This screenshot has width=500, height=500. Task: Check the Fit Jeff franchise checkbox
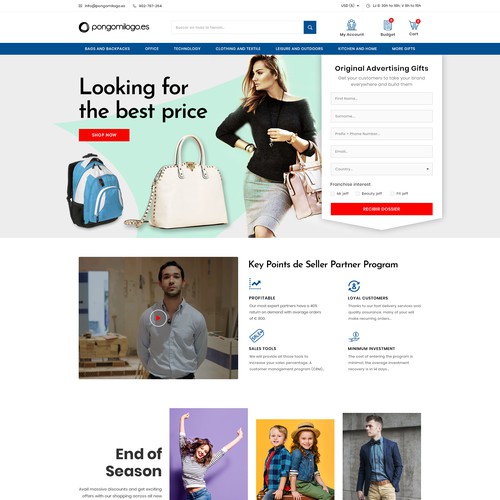click(392, 194)
